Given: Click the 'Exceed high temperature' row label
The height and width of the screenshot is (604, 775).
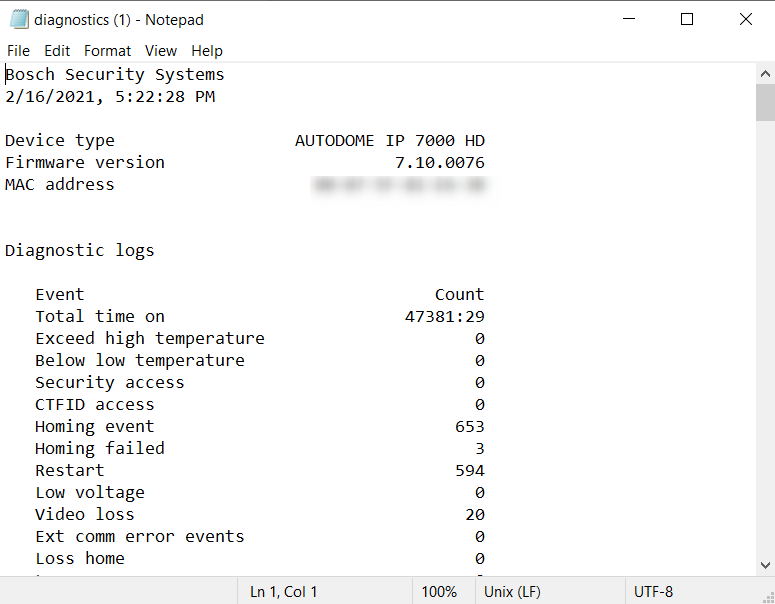Looking at the screenshot, I should 150,339.
